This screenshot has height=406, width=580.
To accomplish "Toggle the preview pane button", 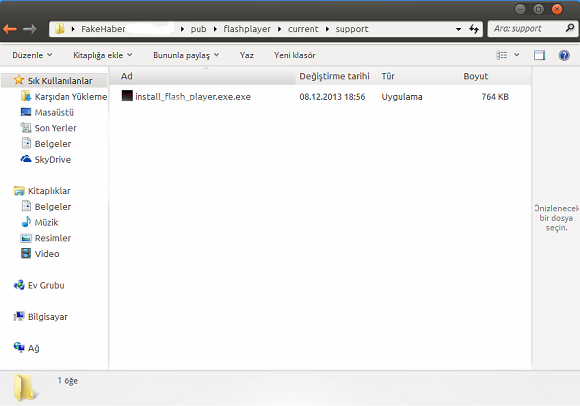I will click(539, 55).
